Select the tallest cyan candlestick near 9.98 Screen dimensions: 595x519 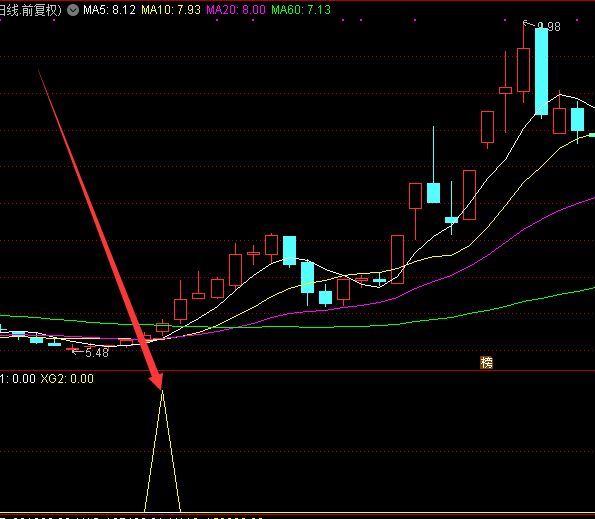pos(541,72)
